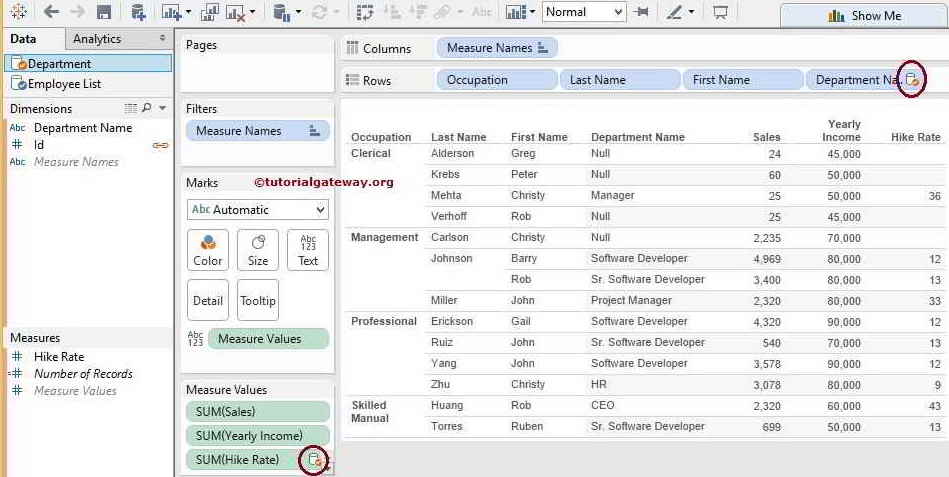
Task: Click the Detail marks button
Action: click(x=208, y=300)
